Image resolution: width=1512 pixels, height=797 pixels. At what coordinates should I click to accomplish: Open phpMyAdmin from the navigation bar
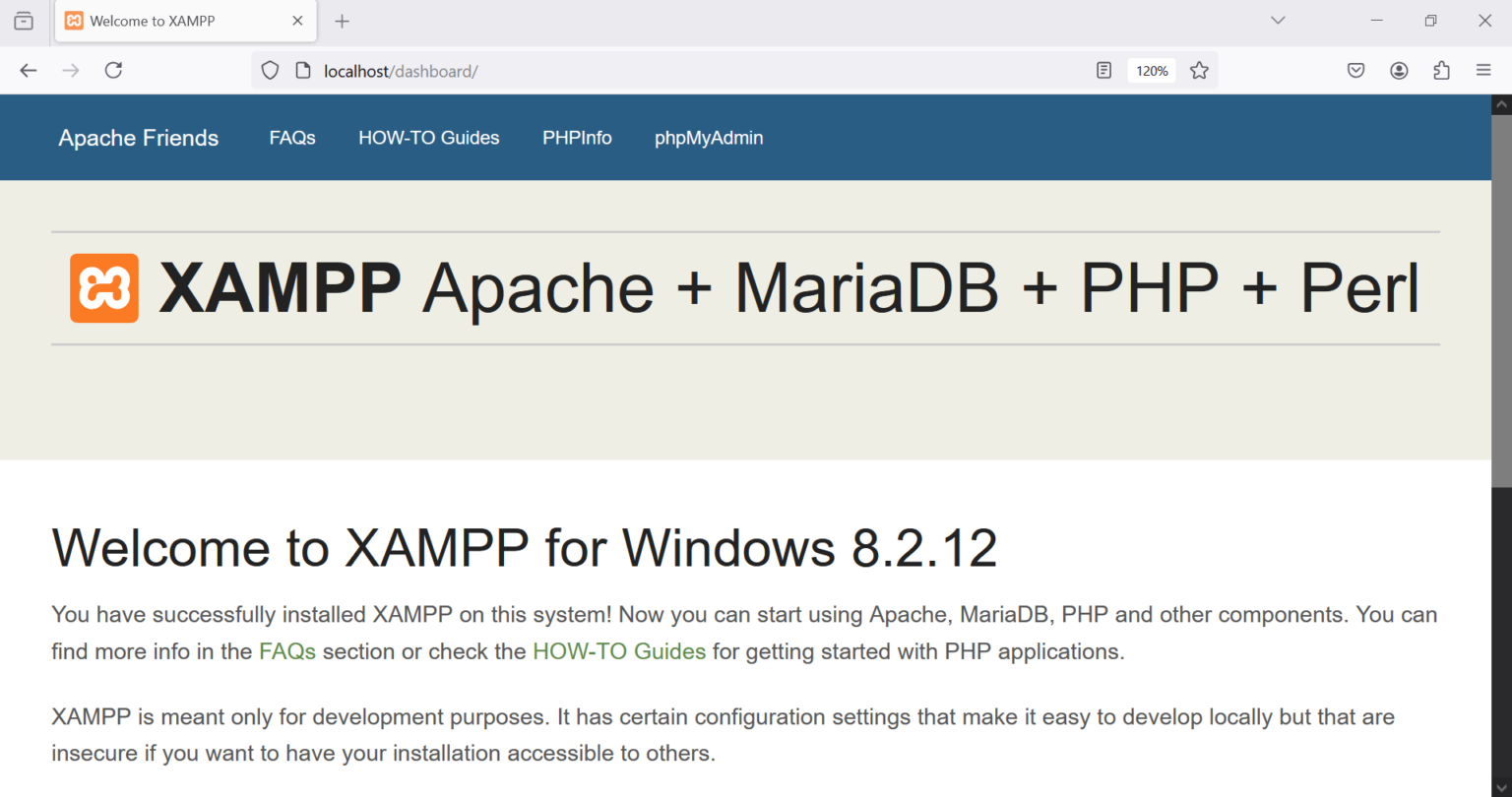tap(709, 138)
